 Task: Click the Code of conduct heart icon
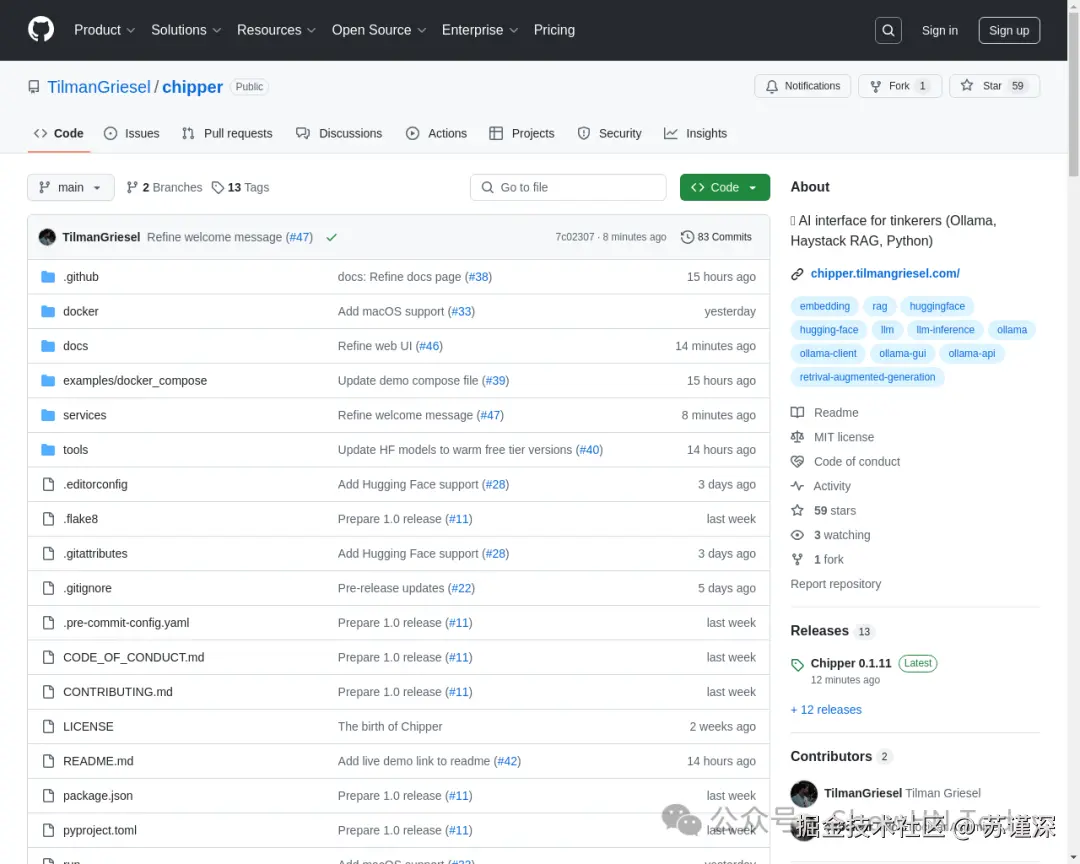coord(797,462)
